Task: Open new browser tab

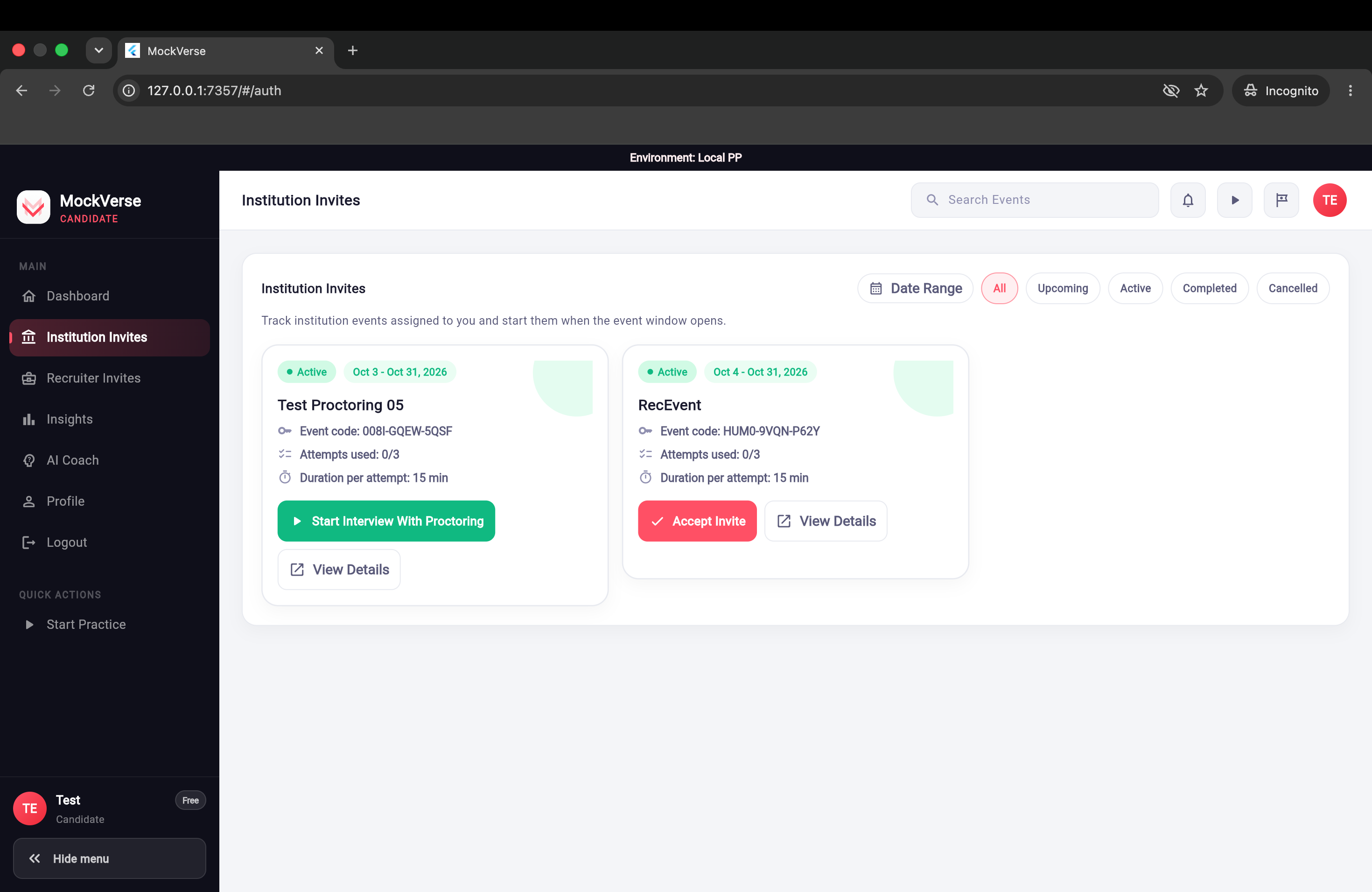Action: click(x=353, y=51)
